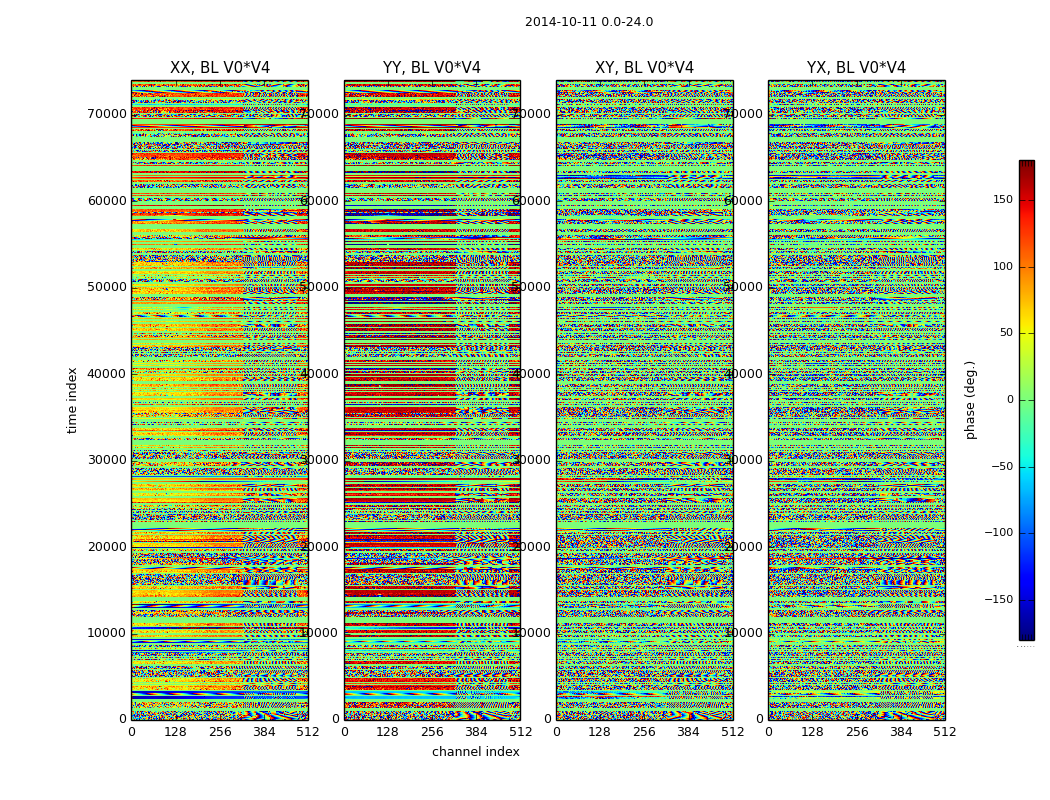Click the colorbar tick label '−100'

[998, 533]
